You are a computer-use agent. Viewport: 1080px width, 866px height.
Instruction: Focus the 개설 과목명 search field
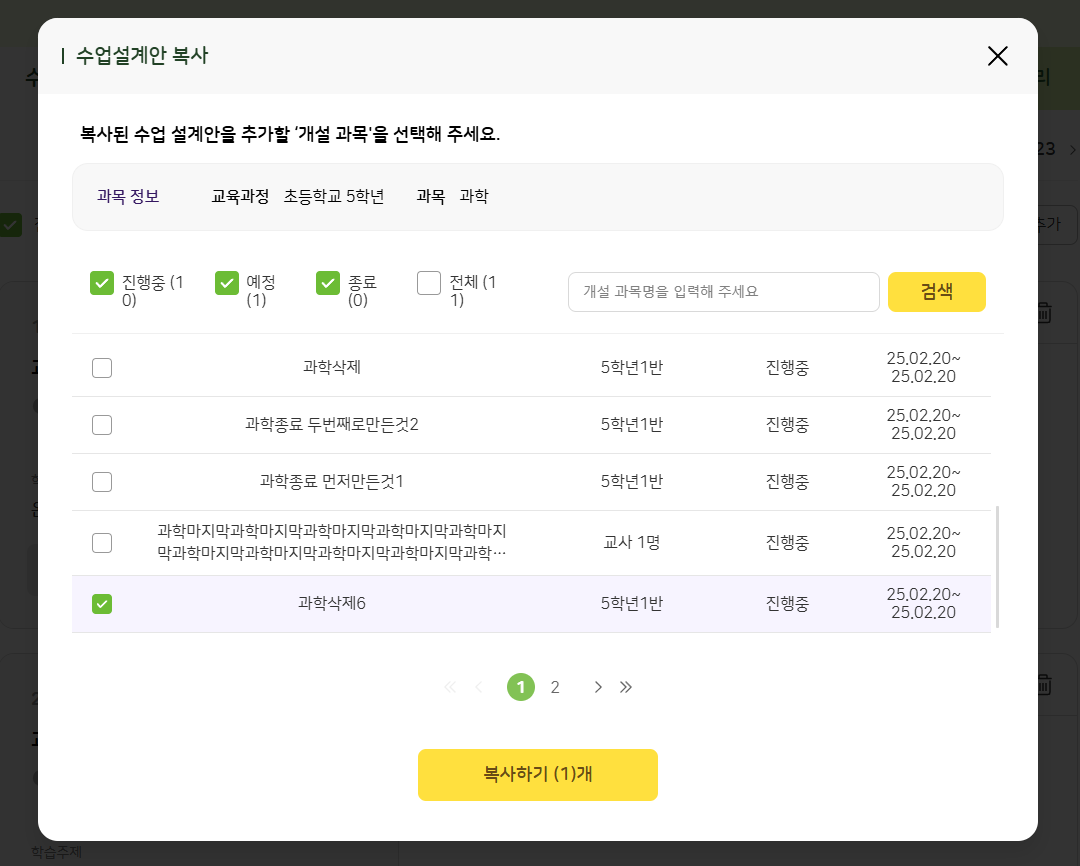(x=723, y=292)
